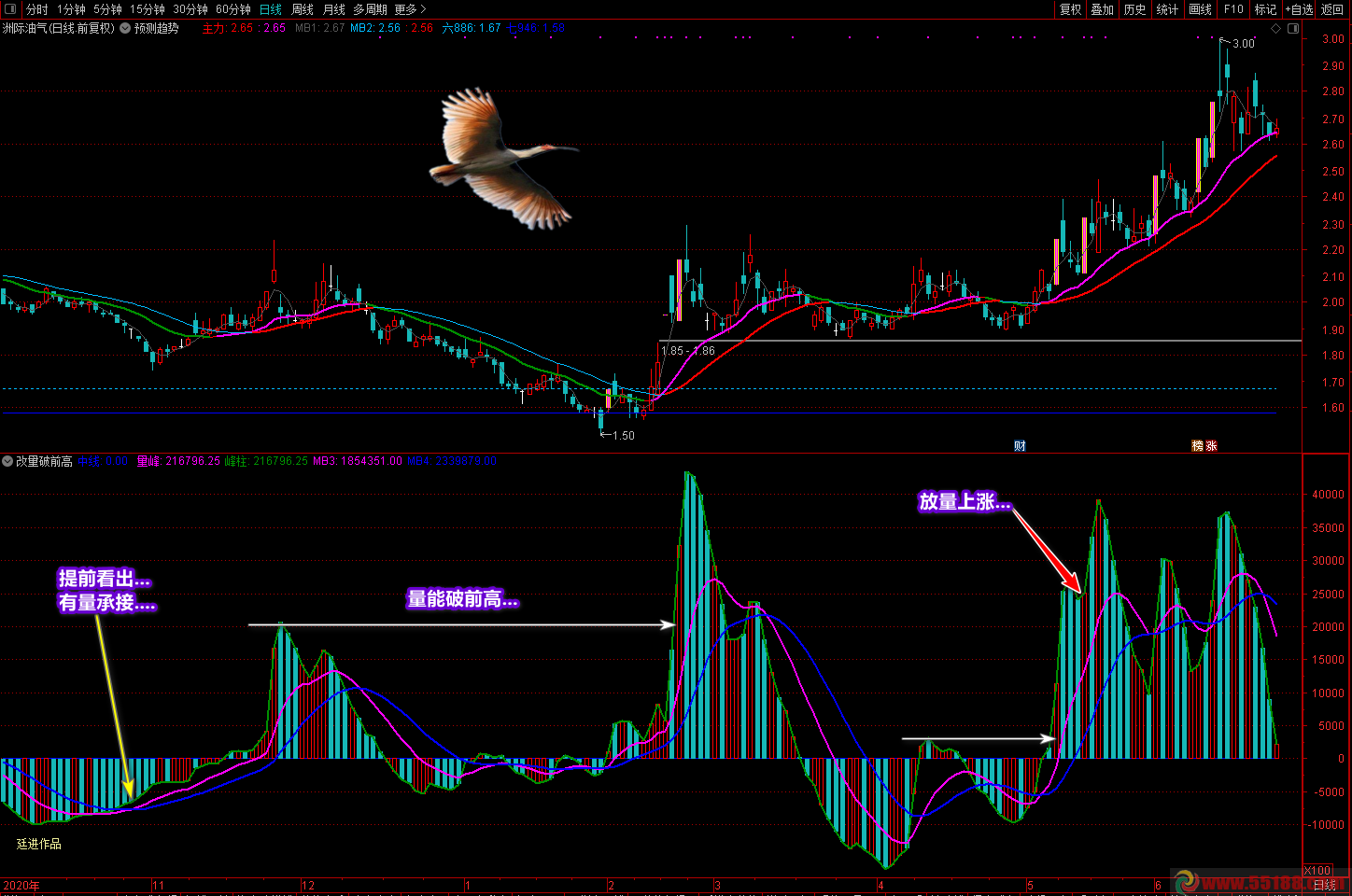Screen dimensions: 1352x896
Task: Open F10 company information
Action: coord(1233,9)
